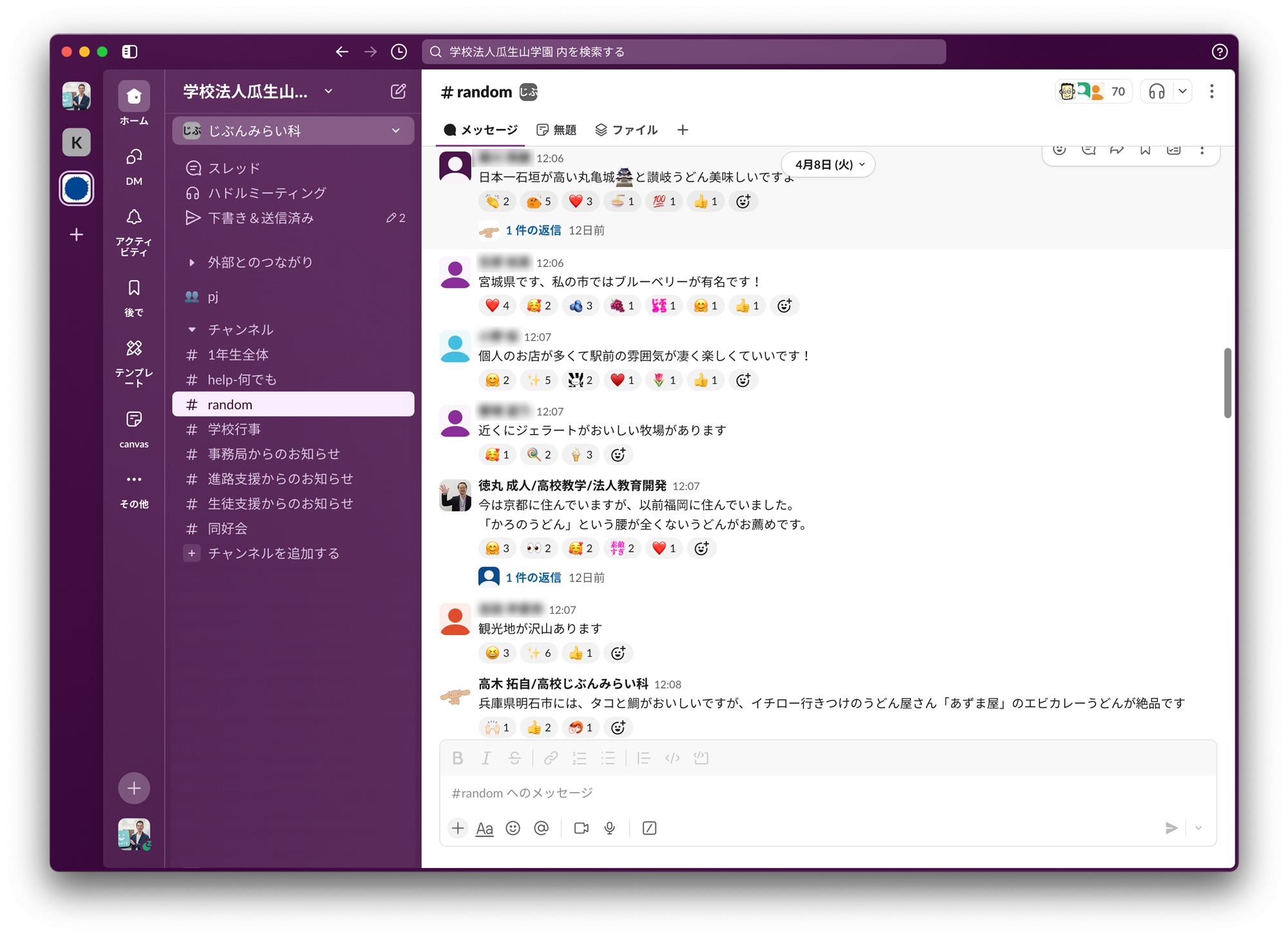Screen dimensions: 1288x937
Task: Open the Activity bell
Action: pyautogui.click(x=134, y=232)
